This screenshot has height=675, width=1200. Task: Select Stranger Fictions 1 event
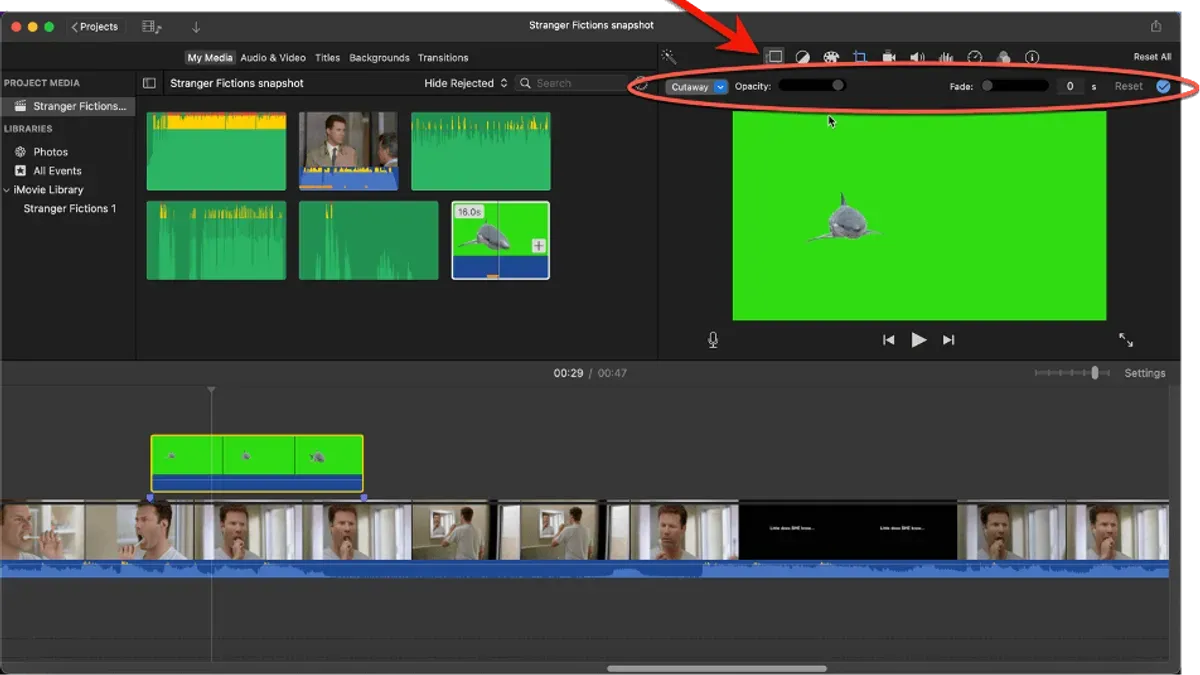(70, 209)
